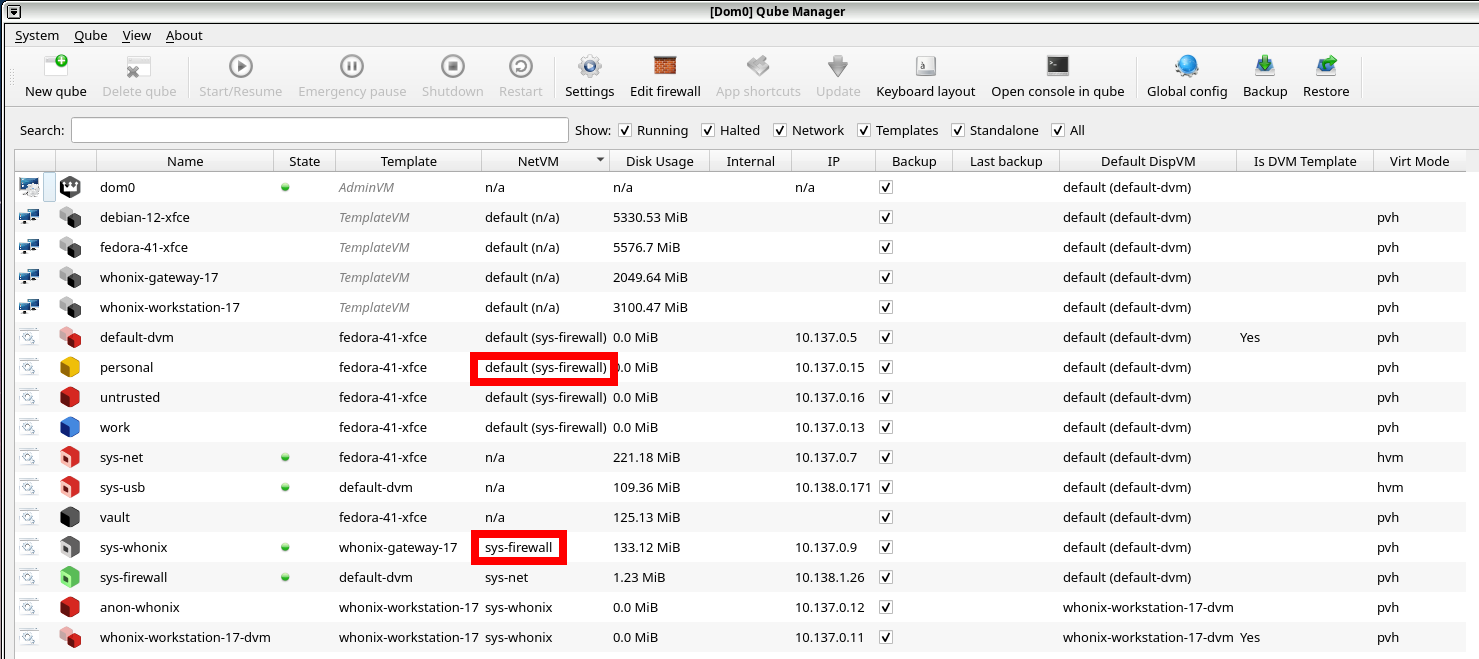Click the Restore icon

pos(1326,67)
